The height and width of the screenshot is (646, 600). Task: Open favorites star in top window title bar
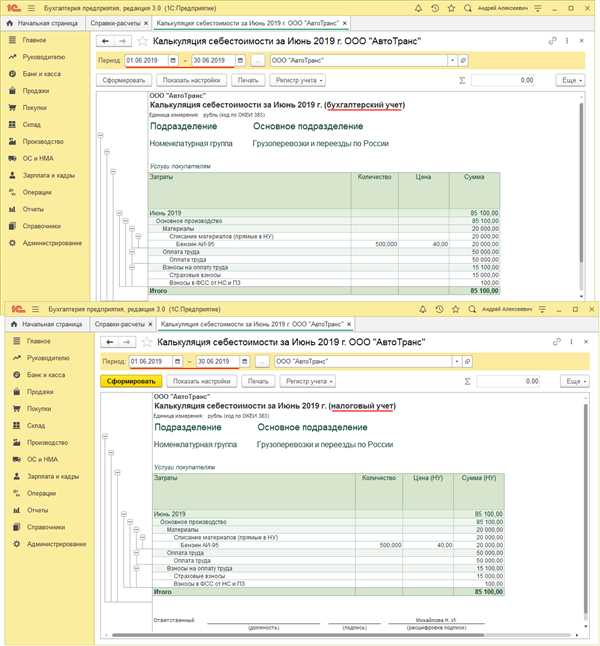451,8
